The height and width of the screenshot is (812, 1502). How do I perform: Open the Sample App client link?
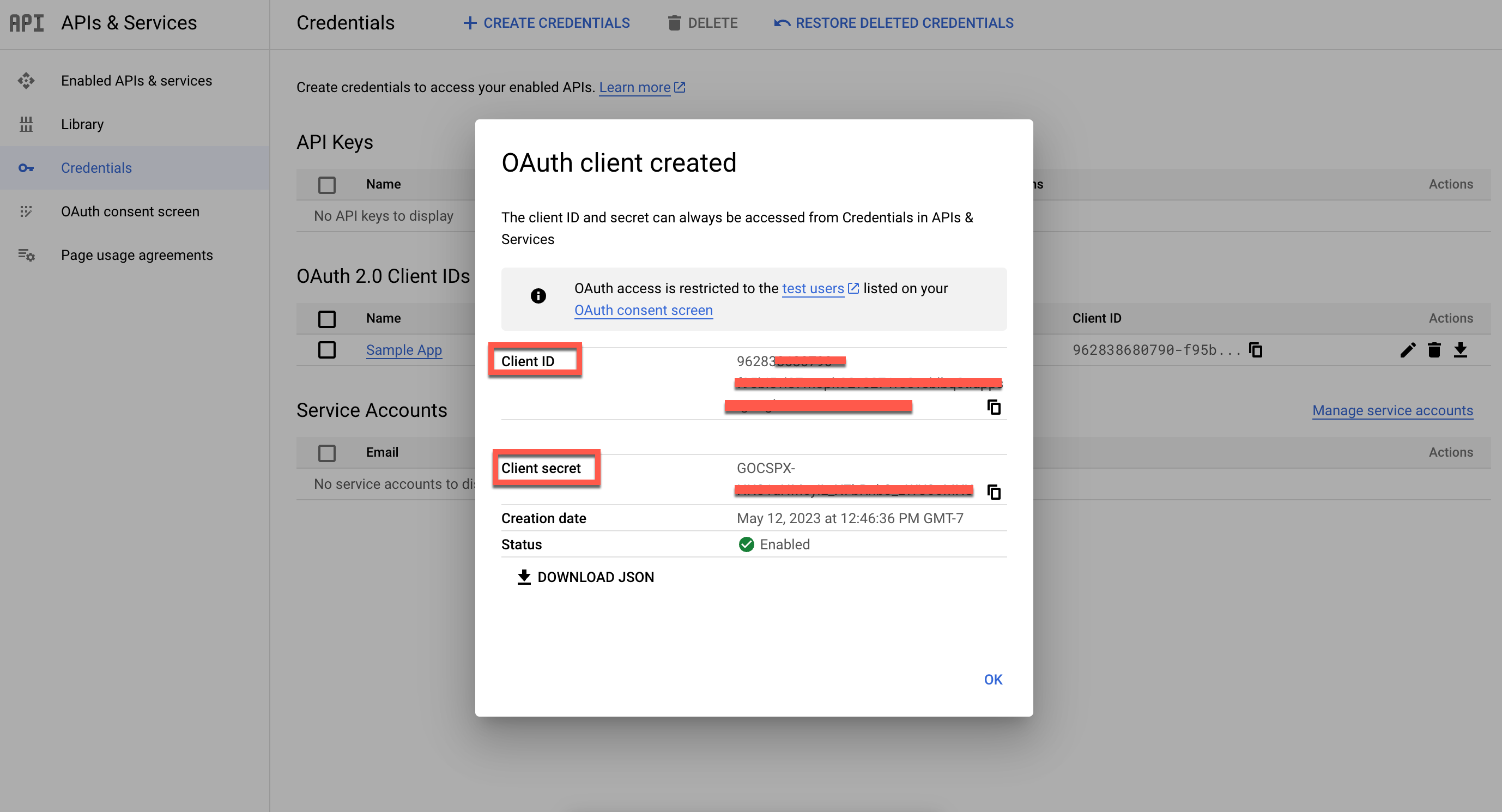[403, 350]
